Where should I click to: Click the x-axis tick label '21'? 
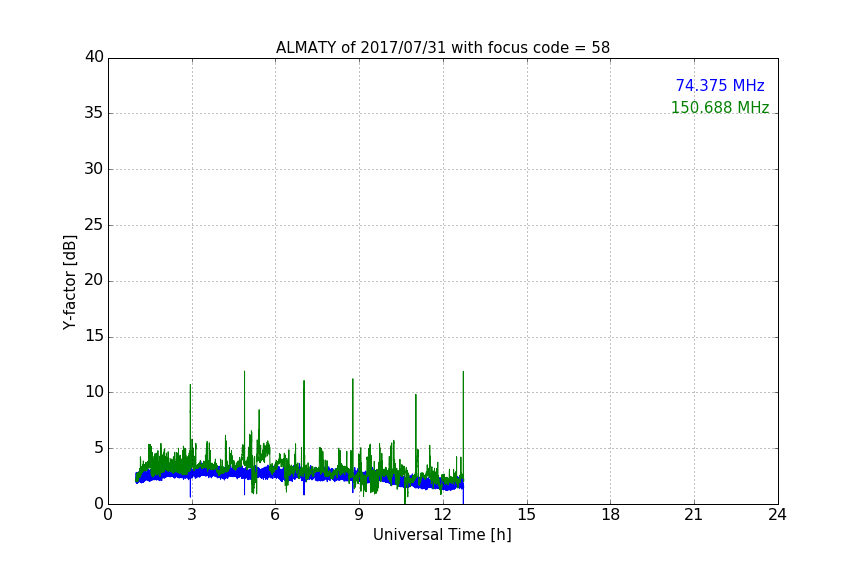(x=694, y=515)
